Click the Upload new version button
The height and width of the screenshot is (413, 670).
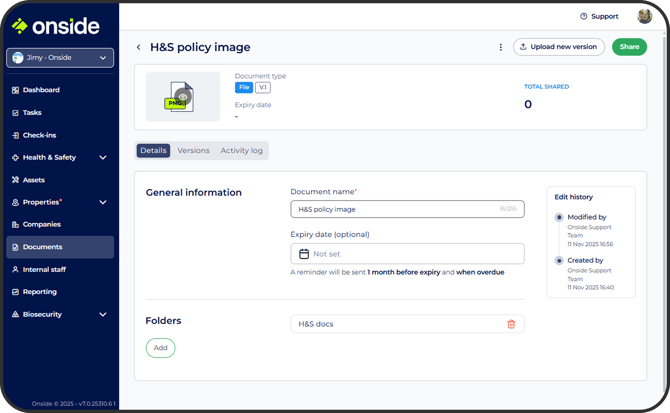click(559, 47)
